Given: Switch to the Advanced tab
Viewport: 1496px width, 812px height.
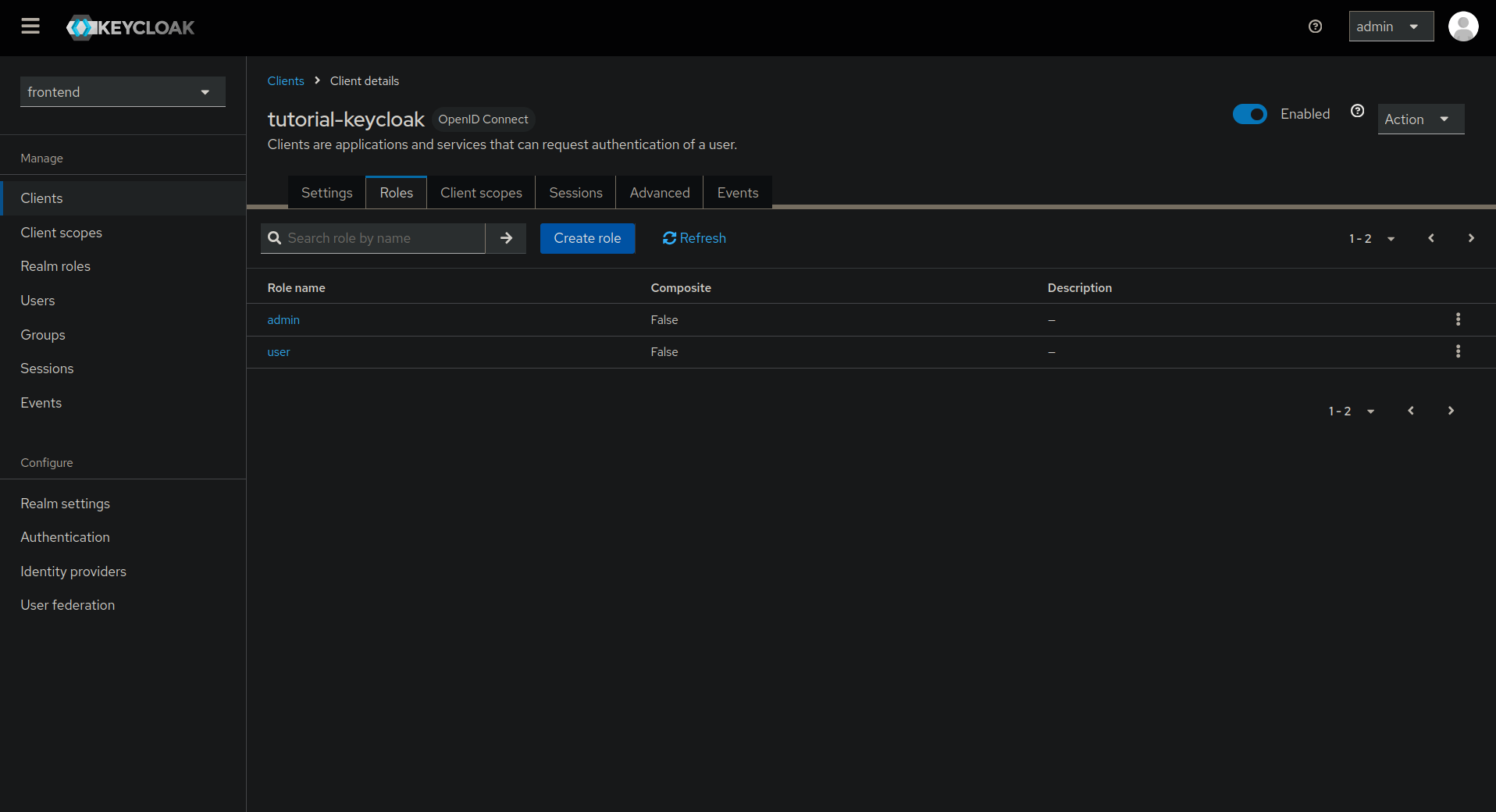Looking at the screenshot, I should 660,193.
